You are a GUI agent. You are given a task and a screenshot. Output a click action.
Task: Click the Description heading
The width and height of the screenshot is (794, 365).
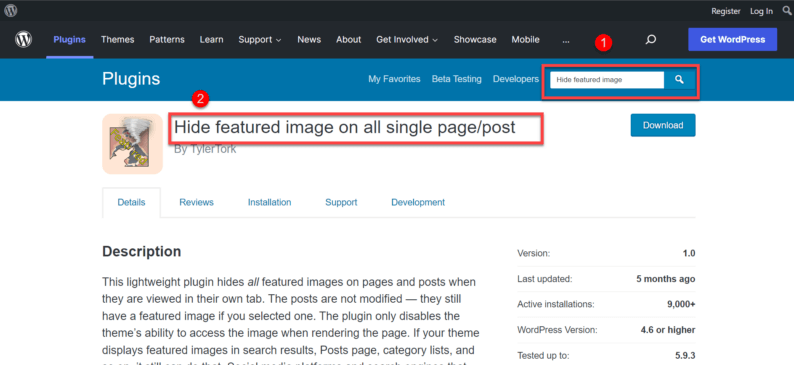coord(142,251)
